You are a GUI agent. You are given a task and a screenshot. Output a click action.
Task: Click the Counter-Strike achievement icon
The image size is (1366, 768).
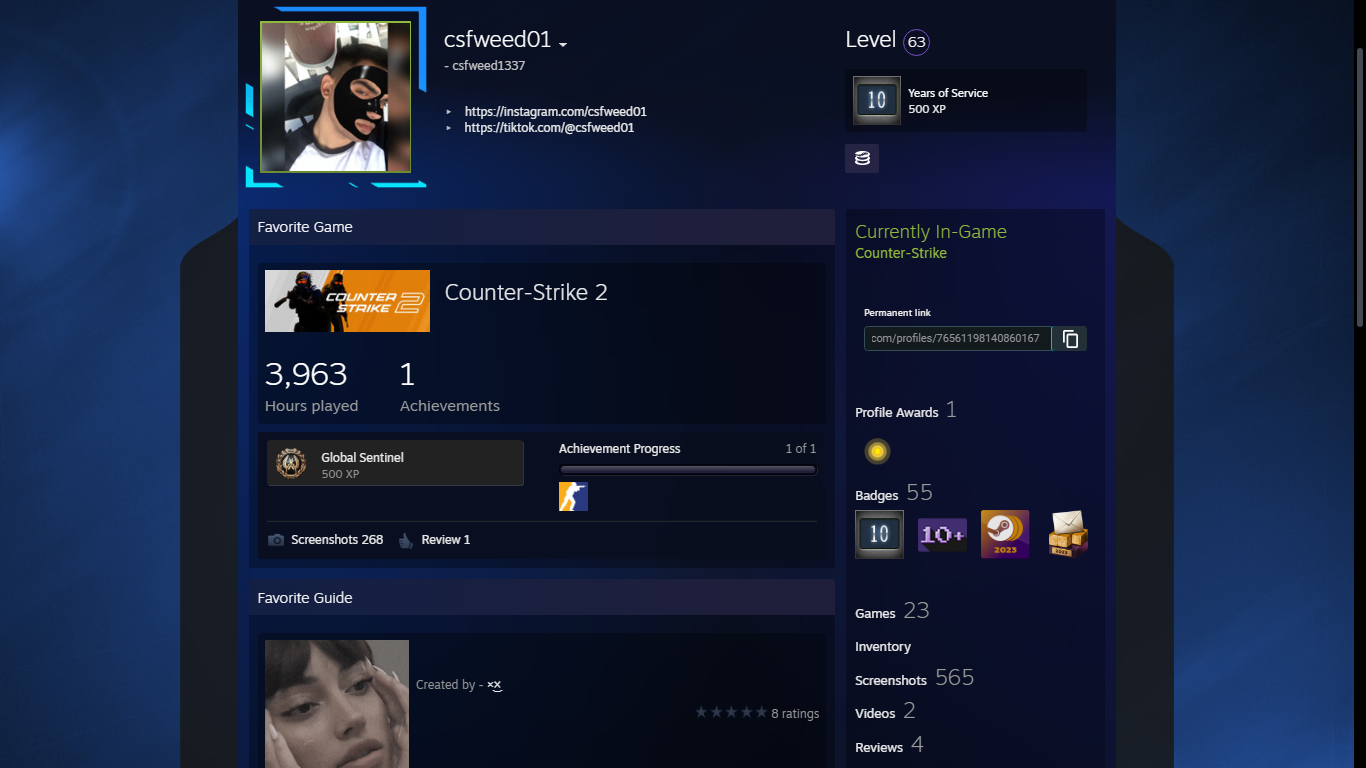573,497
